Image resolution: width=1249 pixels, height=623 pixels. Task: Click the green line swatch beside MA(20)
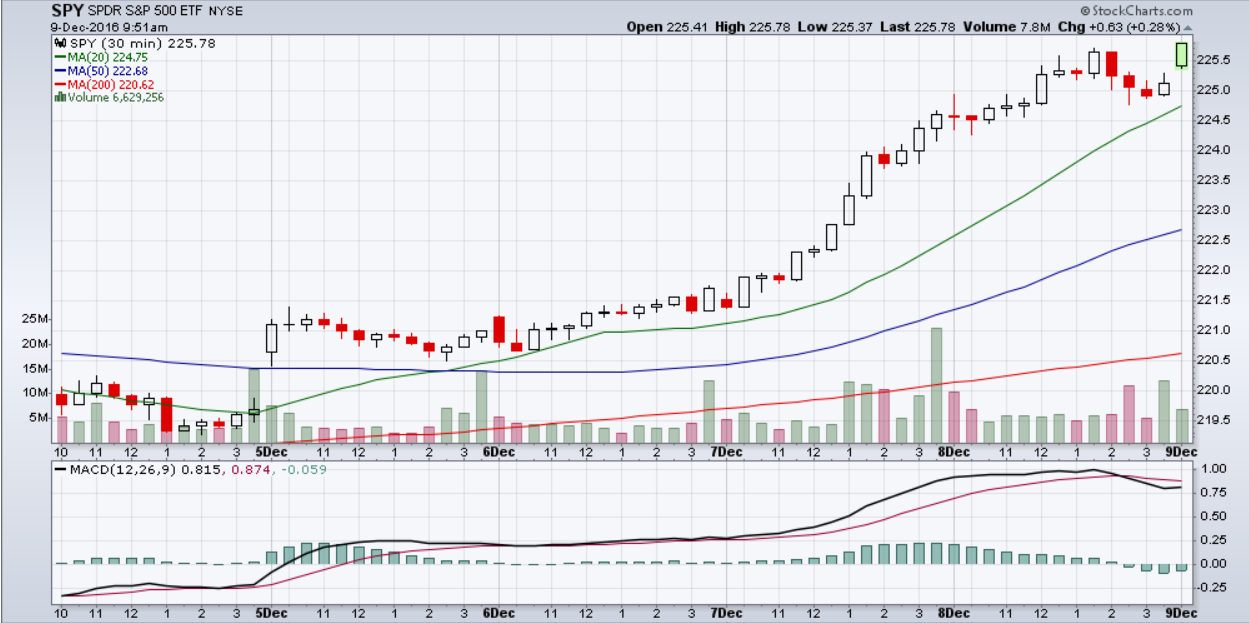point(60,58)
